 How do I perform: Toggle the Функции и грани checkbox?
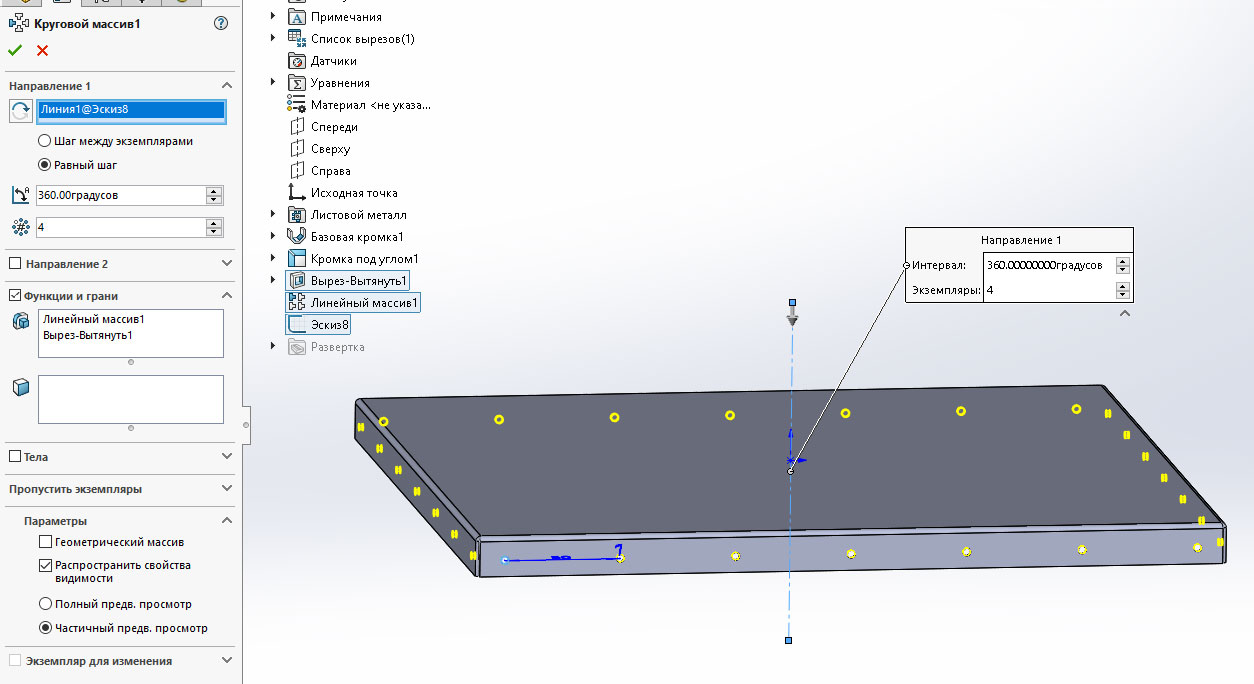pos(15,296)
